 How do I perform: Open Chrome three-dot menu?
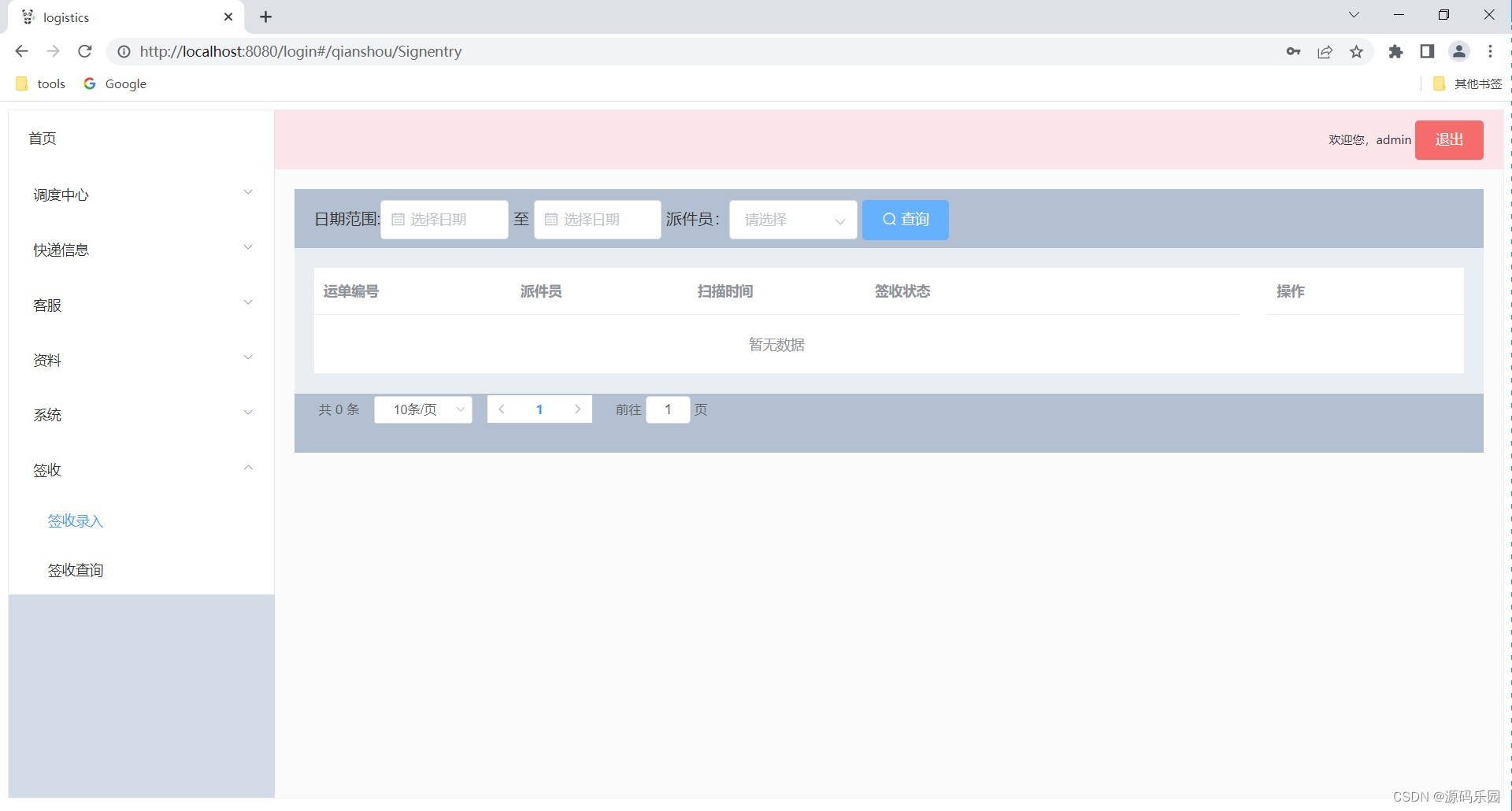[1490, 51]
